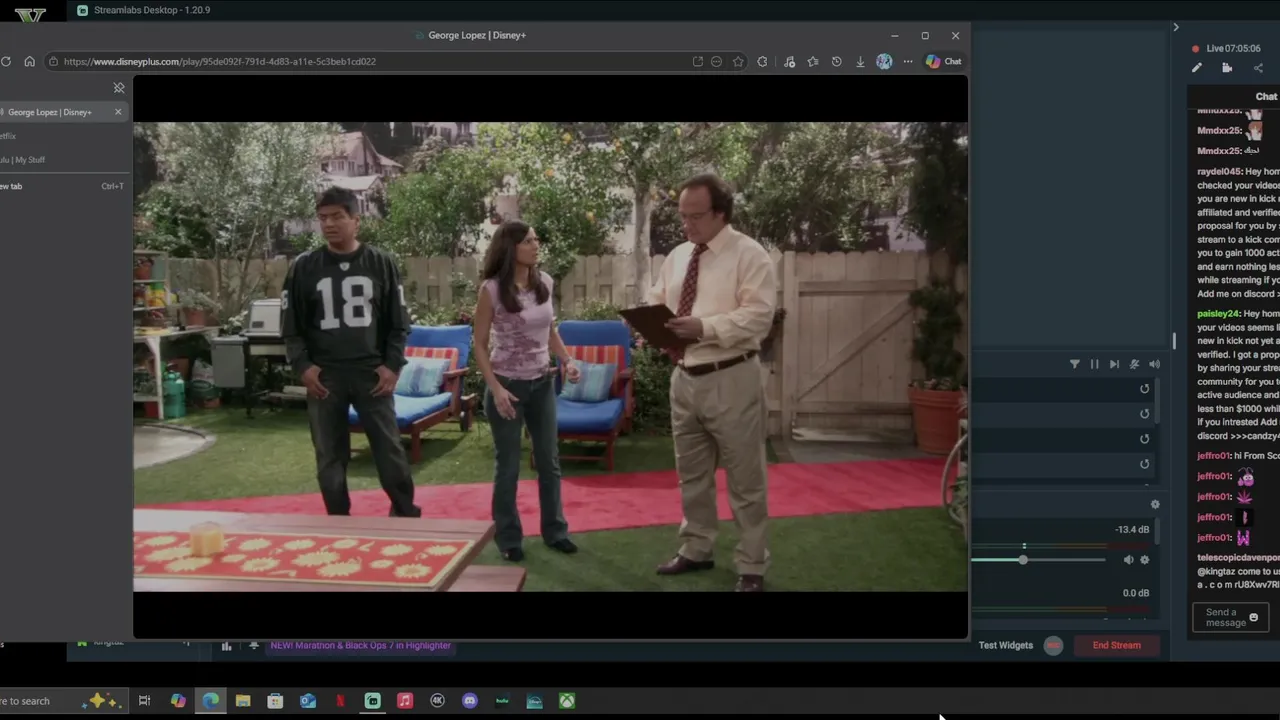The image size is (1280, 720).
Task: Open the audio mixer settings gear
Action: click(x=1155, y=505)
